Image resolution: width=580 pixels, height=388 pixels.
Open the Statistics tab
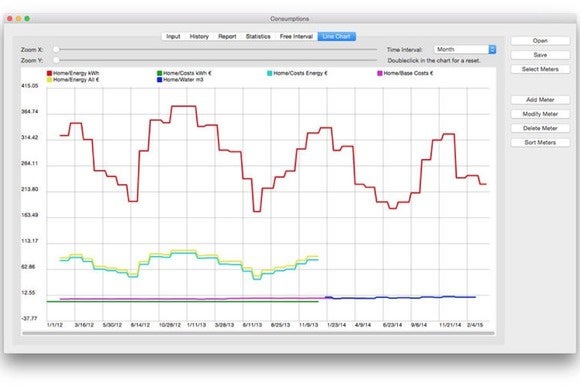tap(258, 36)
